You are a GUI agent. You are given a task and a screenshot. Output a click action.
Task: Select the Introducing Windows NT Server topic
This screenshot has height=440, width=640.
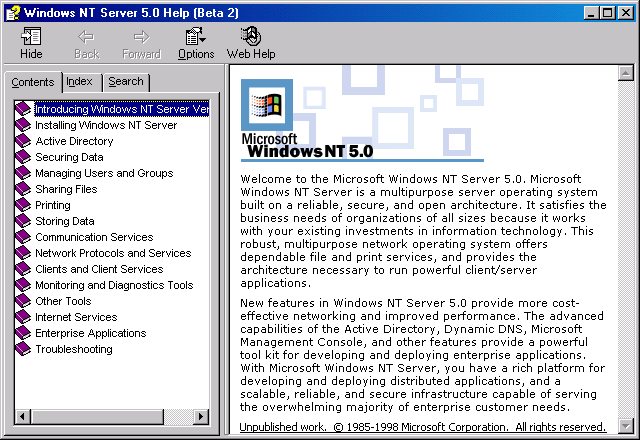click(122, 109)
